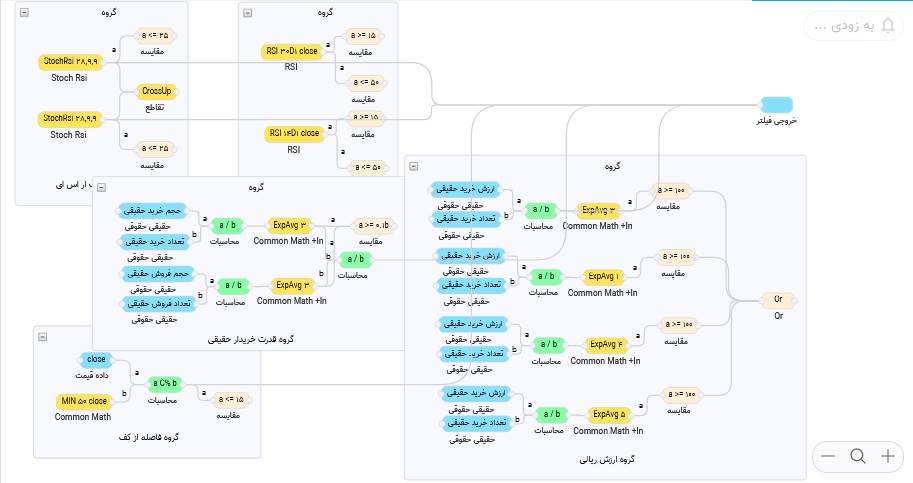Select the a <= ۱۵ comparison node
The width and height of the screenshot is (913, 483).
231,400
